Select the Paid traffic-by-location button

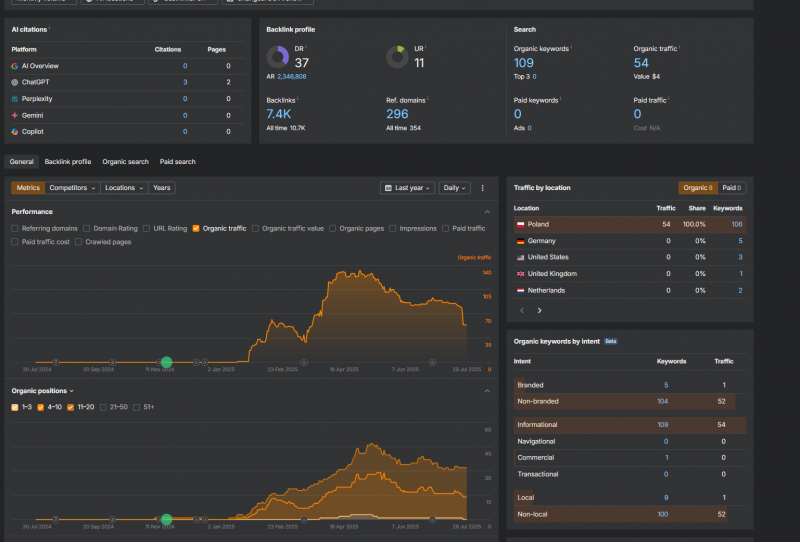click(x=732, y=188)
